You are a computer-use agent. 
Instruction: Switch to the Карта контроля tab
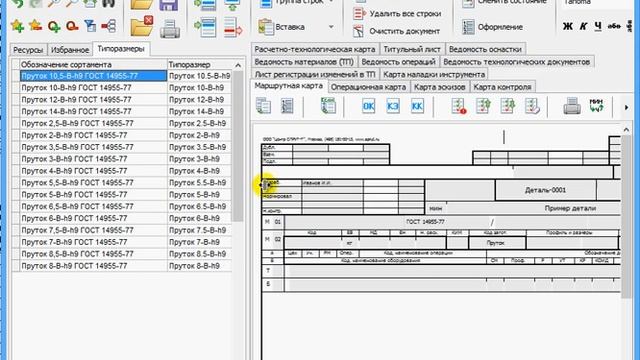coord(502,87)
